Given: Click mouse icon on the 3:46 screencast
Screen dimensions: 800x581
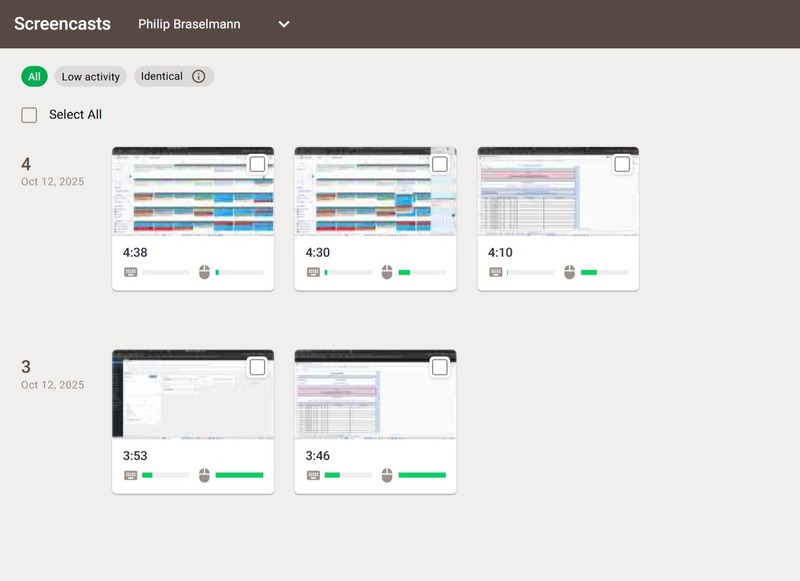Looking at the screenshot, I should [387, 475].
